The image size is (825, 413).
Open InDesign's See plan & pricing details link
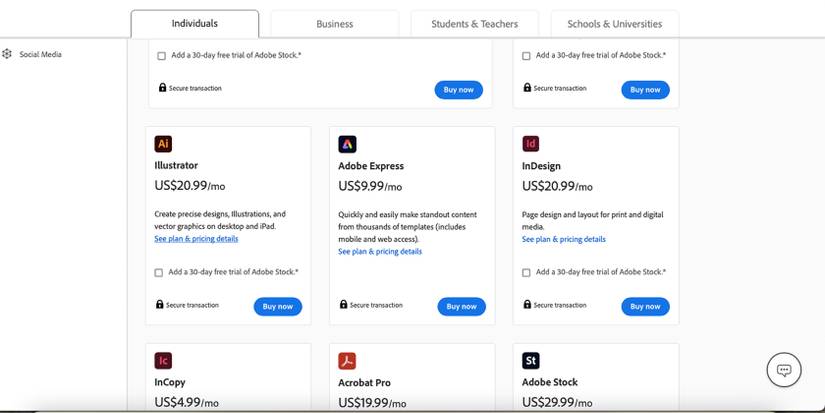(x=563, y=240)
